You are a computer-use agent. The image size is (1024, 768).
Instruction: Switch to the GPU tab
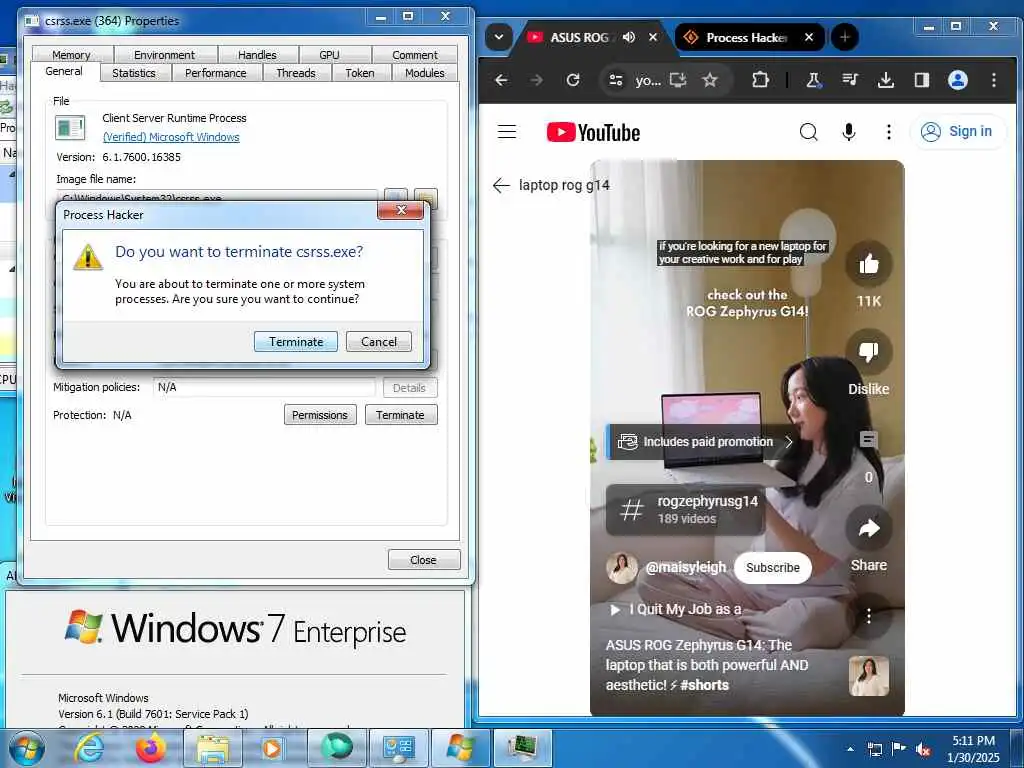pyautogui.click(x=329, y=55)
